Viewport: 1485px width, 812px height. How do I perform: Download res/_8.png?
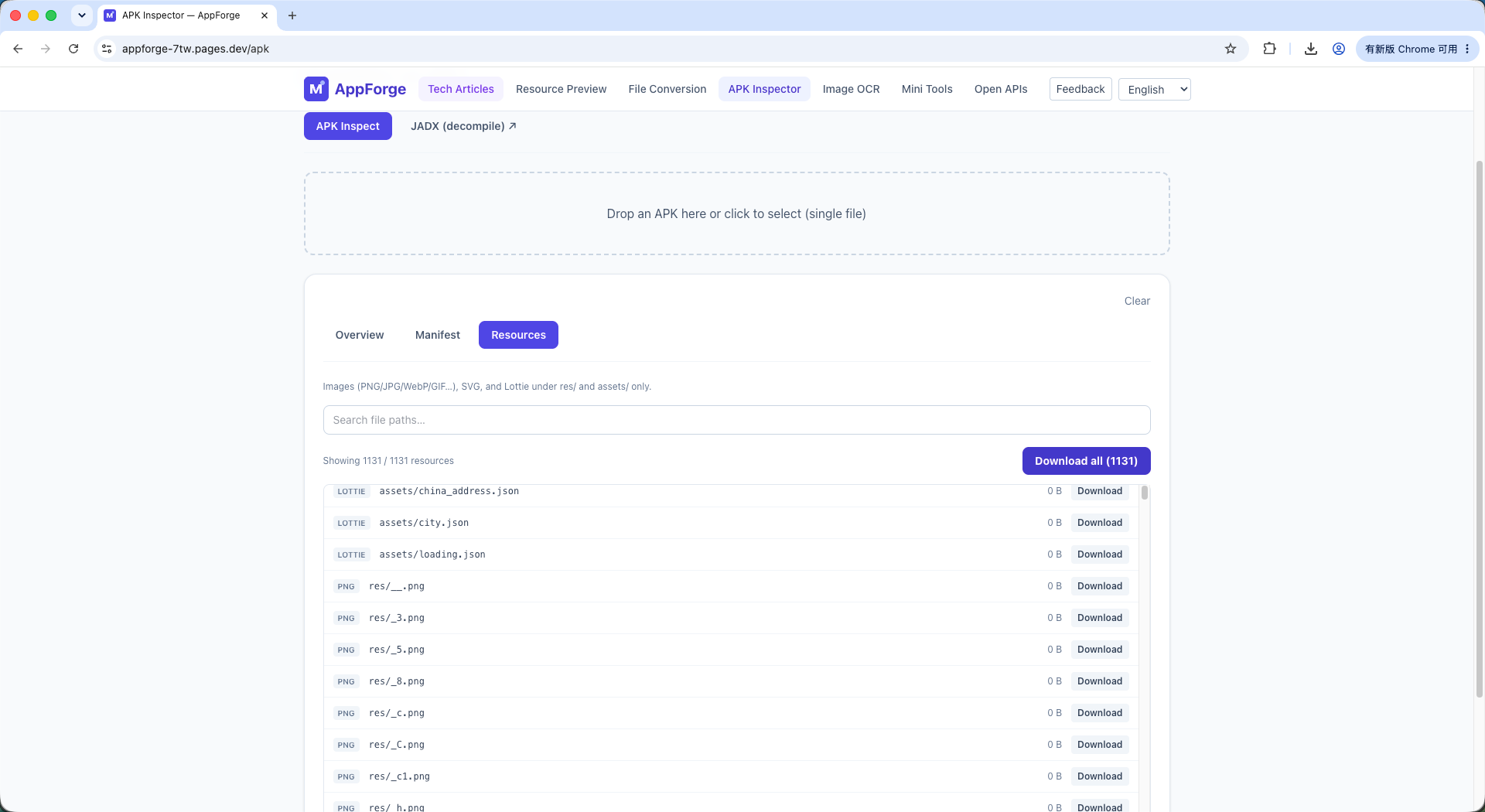(x=1099, y=681)
